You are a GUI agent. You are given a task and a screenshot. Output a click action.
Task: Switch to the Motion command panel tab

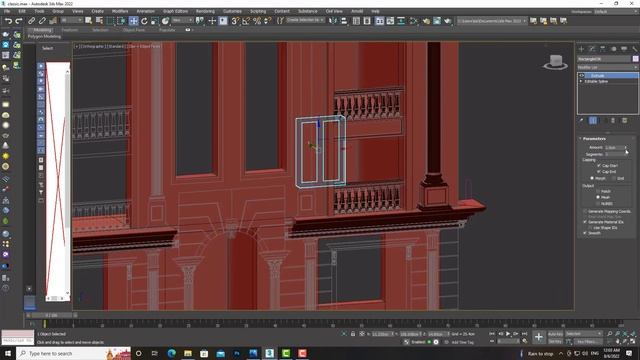tap(613, 49)
